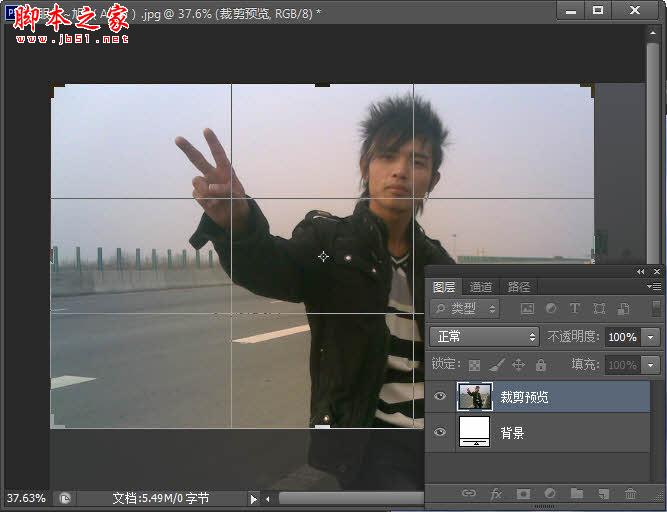667x512 pixels.
Task: Click the layers panel bottom resize grip
Action: point(544,506)
